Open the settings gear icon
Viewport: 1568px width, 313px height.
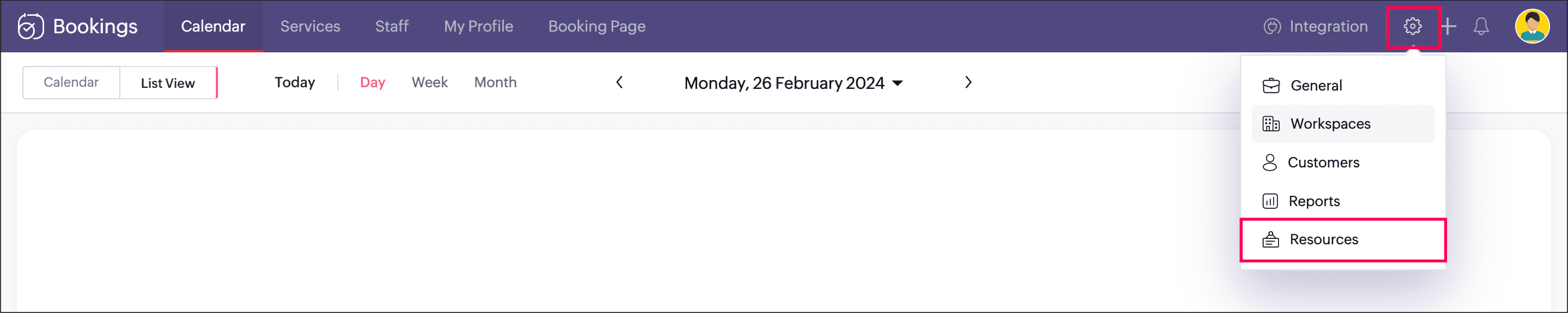click(x=1412, y=26)
